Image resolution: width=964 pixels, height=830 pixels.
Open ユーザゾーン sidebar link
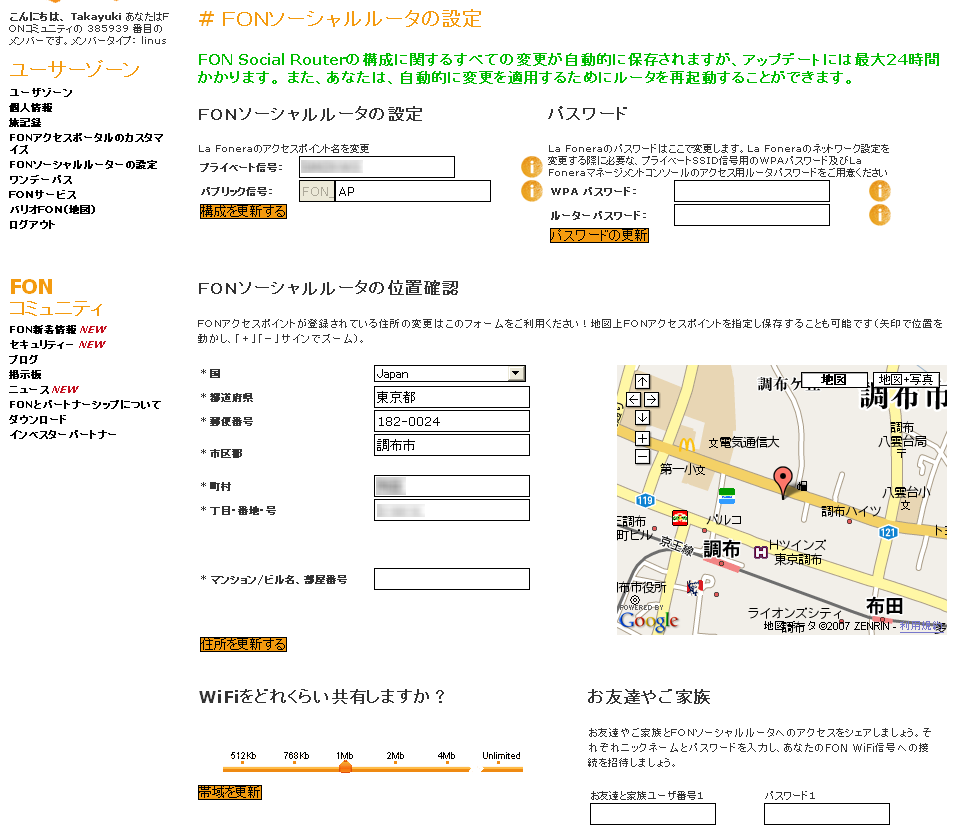[41, 92]
